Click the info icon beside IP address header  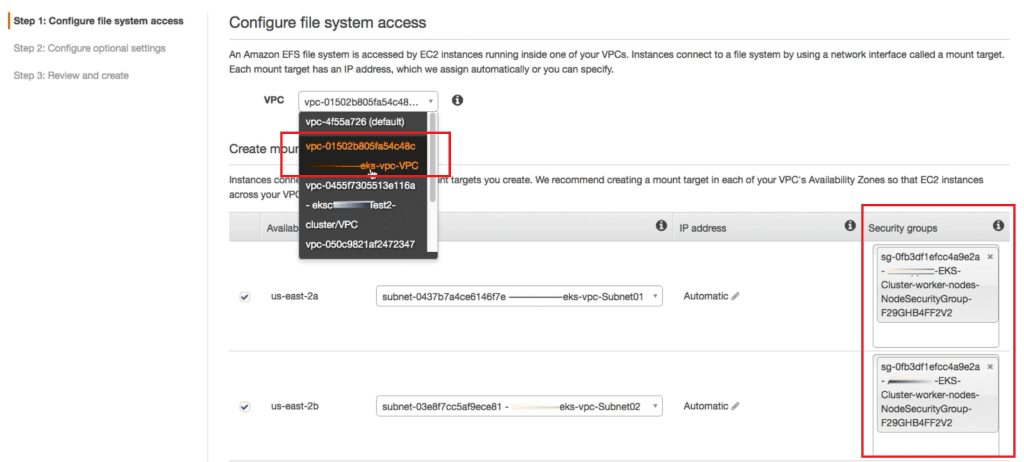click(850, 225)
